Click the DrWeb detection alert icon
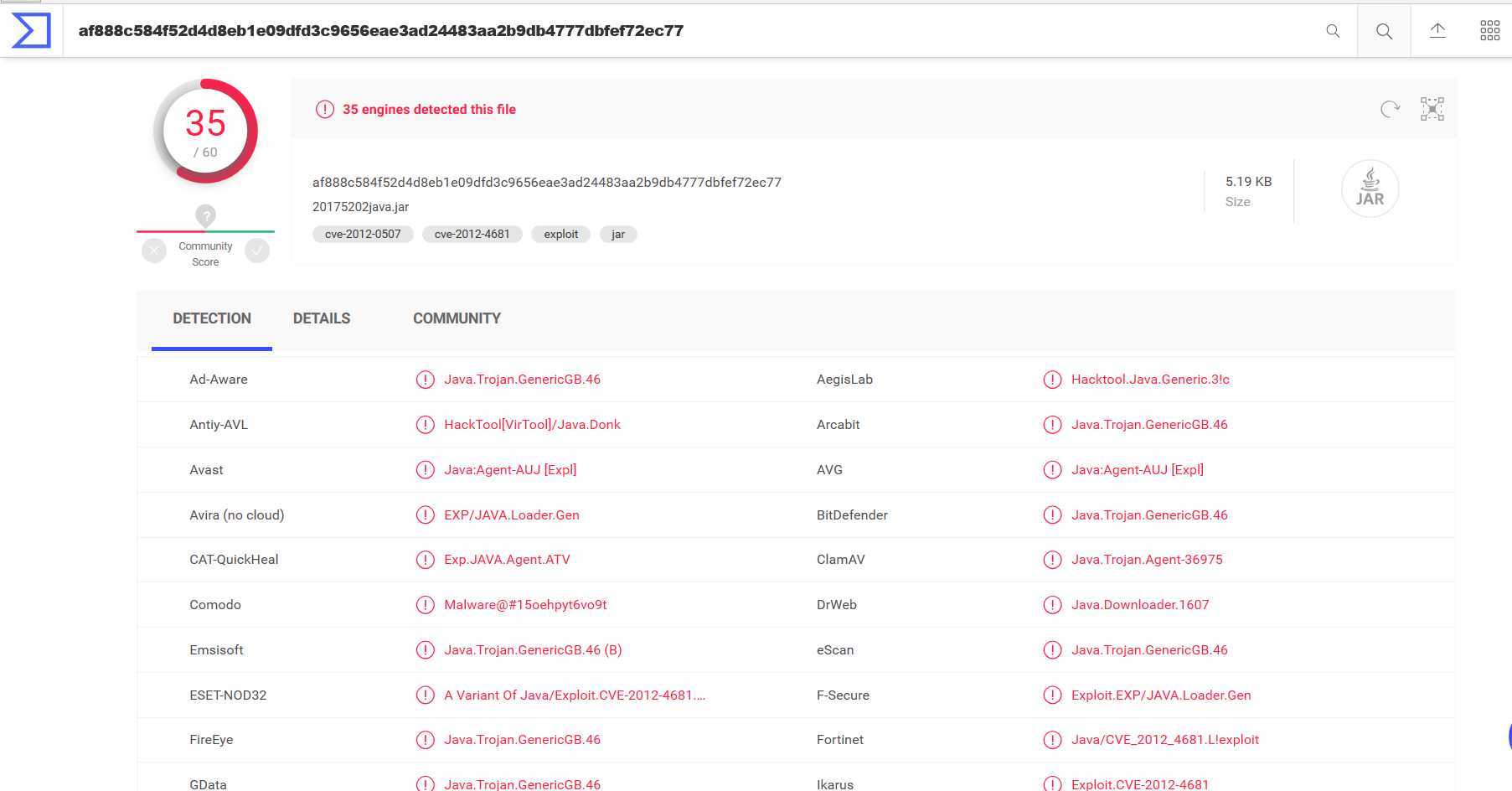1512x791 pixels. (x=1052, y=605)
